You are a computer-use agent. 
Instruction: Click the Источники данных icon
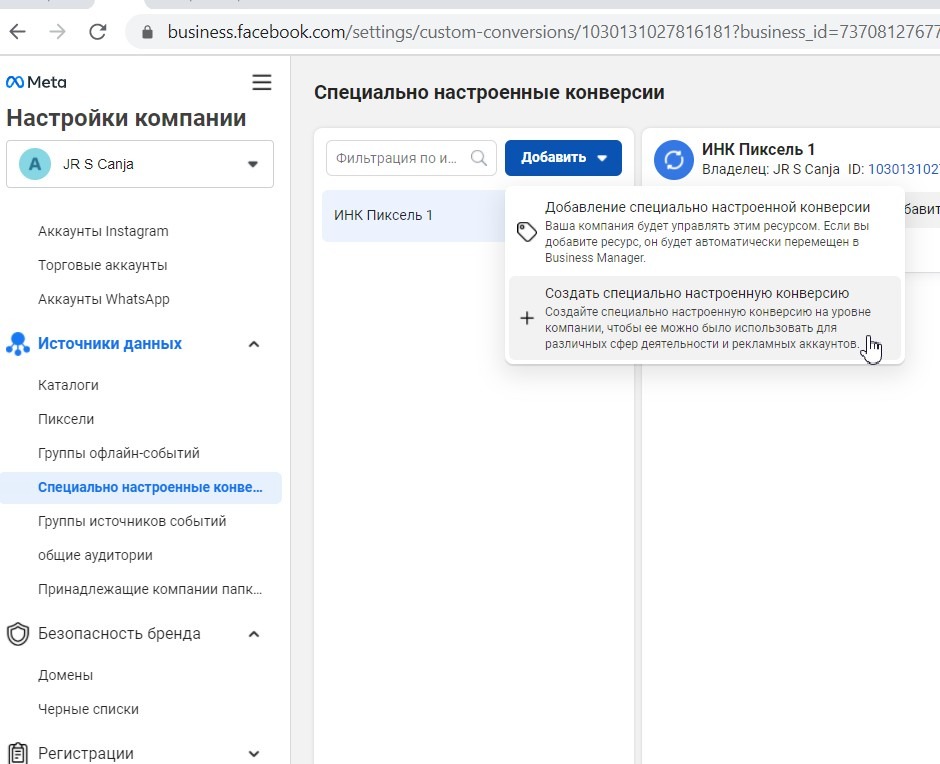pyautogui.click(x=18, y=344)
